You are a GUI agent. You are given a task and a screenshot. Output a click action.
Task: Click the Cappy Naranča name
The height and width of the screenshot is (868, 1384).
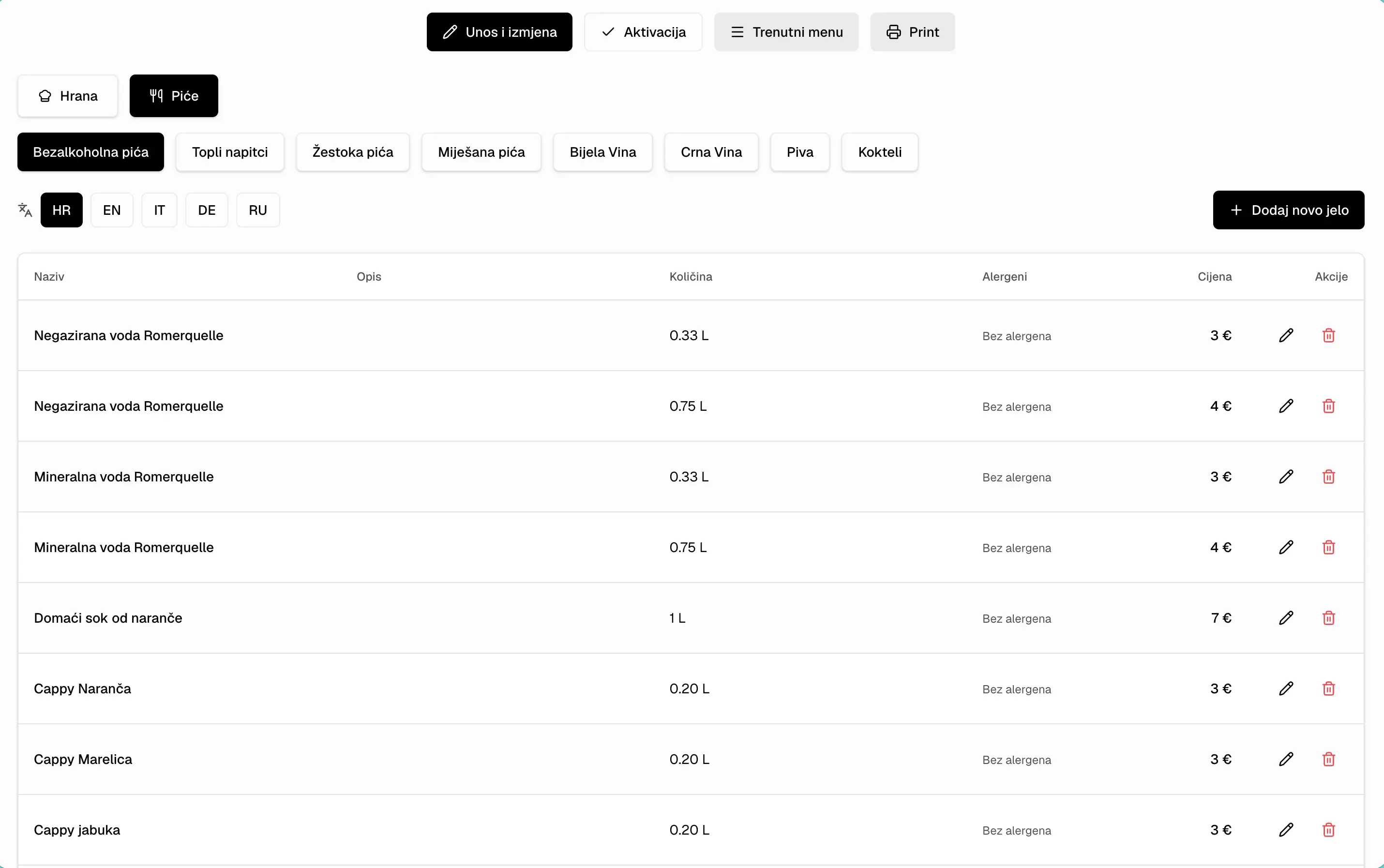82,688
